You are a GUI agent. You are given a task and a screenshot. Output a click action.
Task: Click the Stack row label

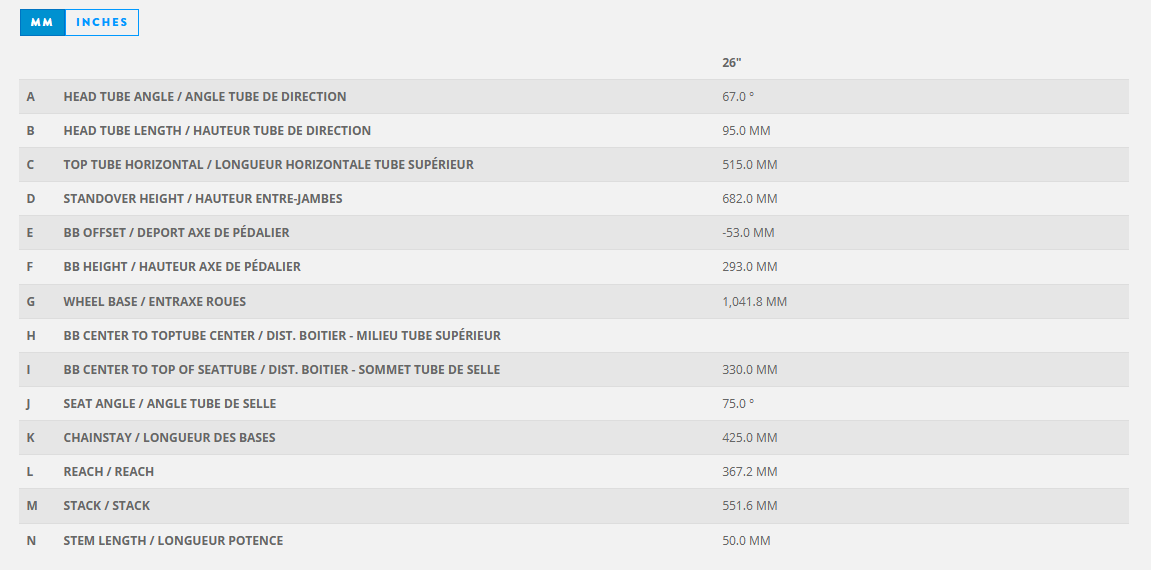point(106,506)
